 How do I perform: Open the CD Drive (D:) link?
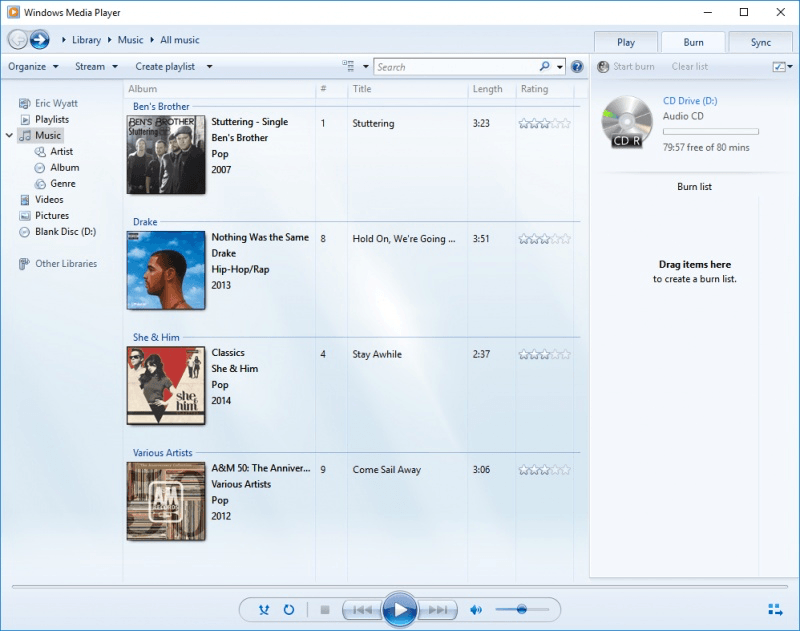click(690, 101)
